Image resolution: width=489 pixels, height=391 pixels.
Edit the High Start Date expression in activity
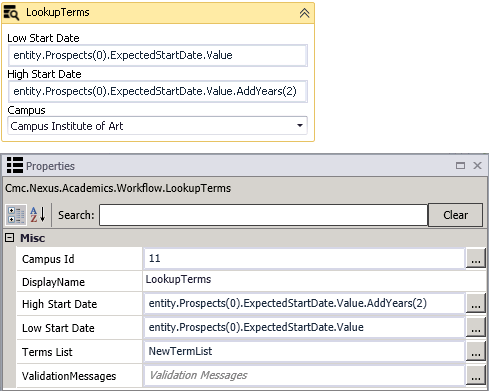point(157,91)
